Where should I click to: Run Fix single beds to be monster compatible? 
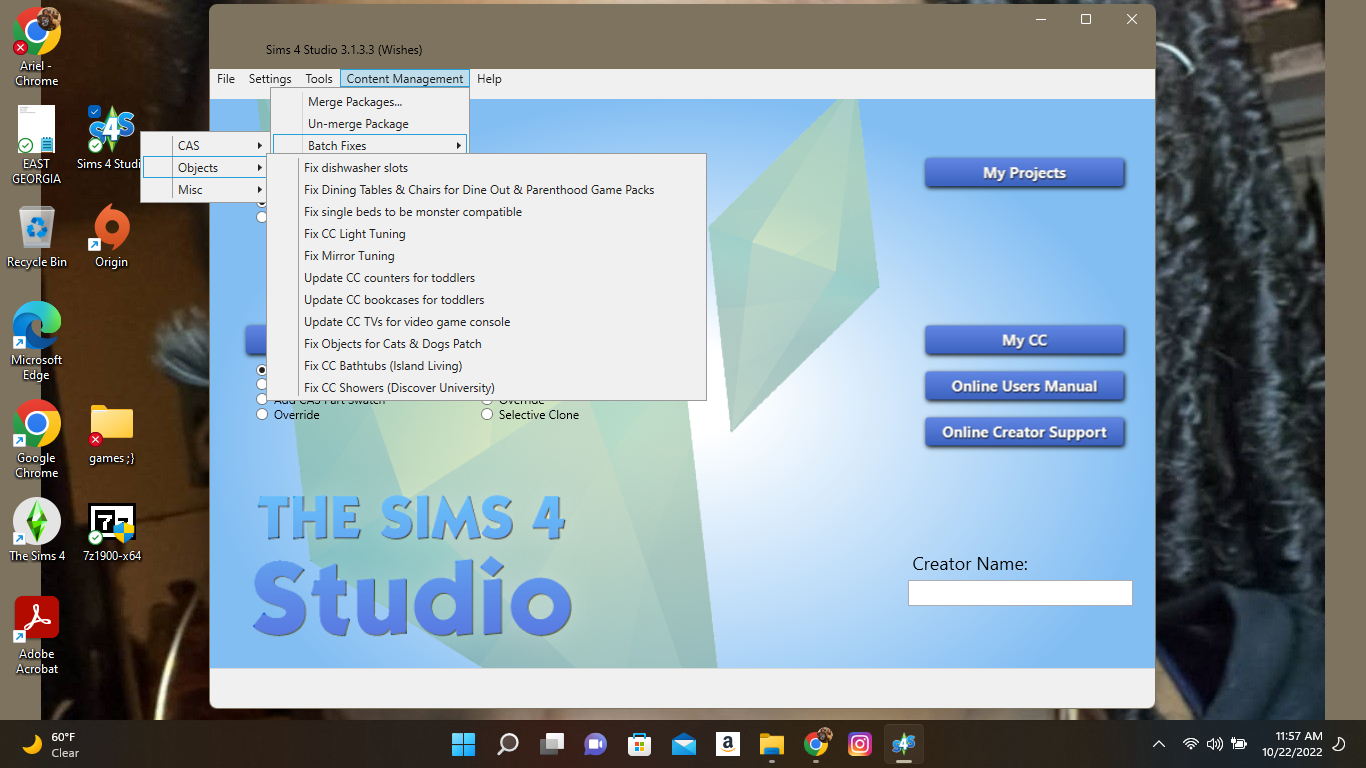tap(487, 212)
